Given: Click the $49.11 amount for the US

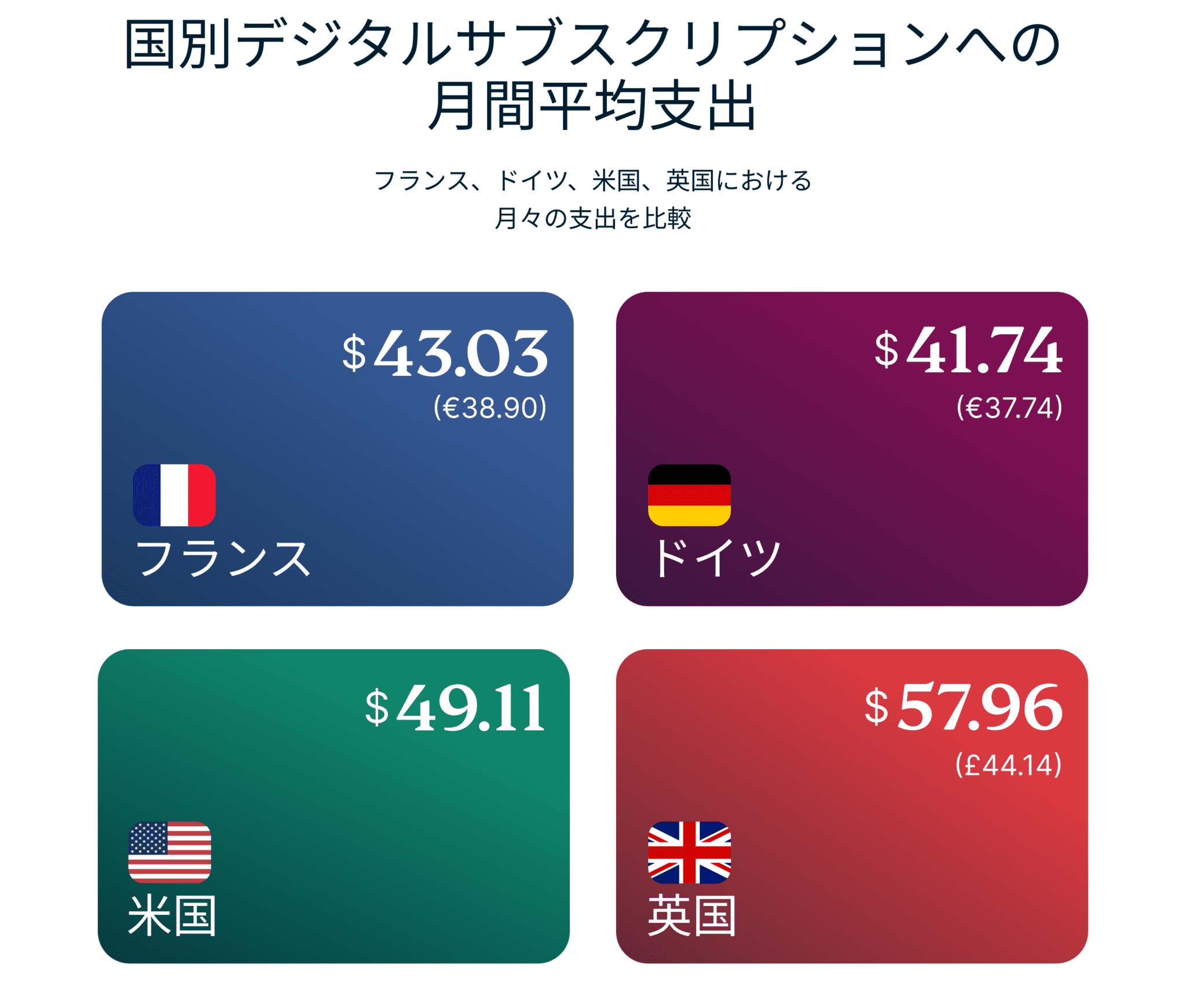Looking at the screenshot, I should [455, 708].
